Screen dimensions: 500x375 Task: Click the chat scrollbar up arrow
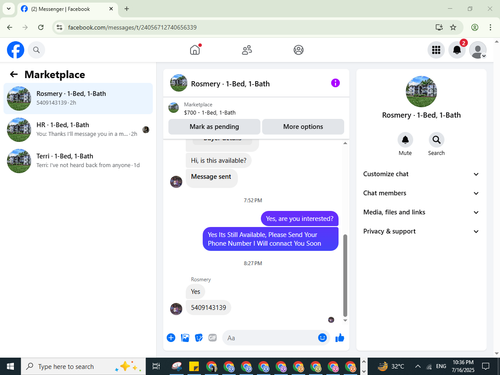point(345,143)
